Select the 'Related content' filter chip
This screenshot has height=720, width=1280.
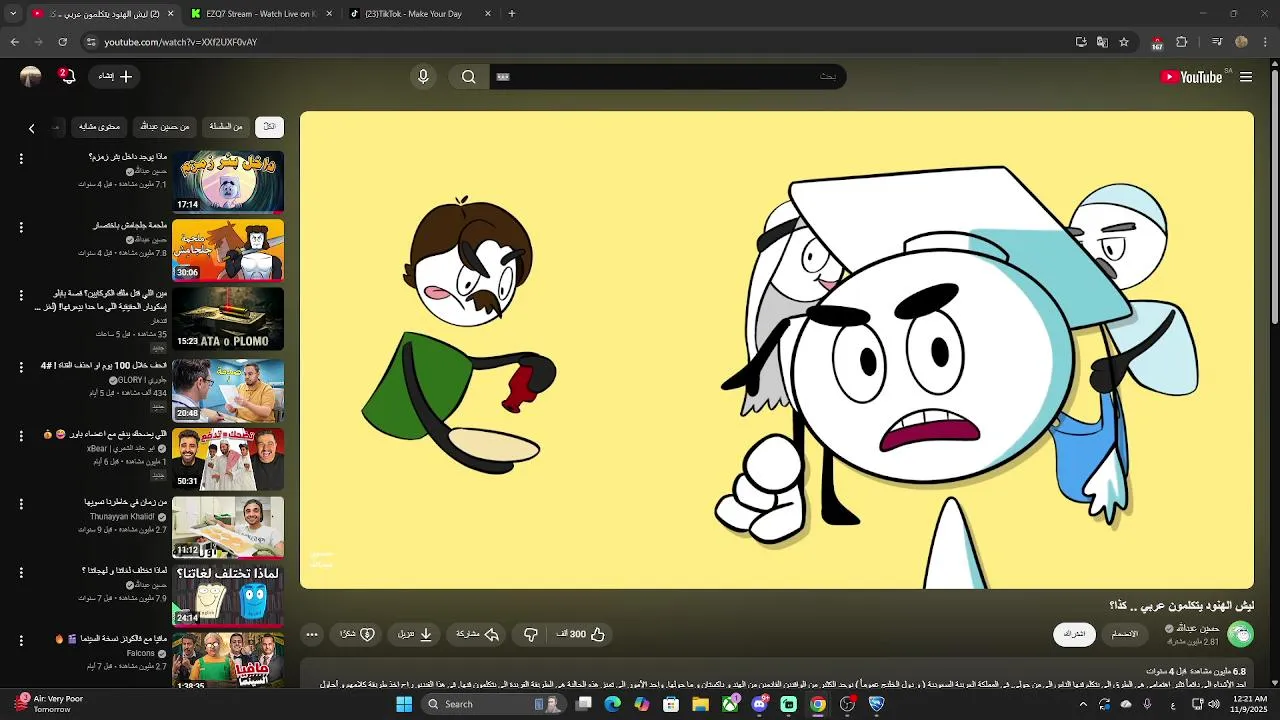tap(100, 127)
